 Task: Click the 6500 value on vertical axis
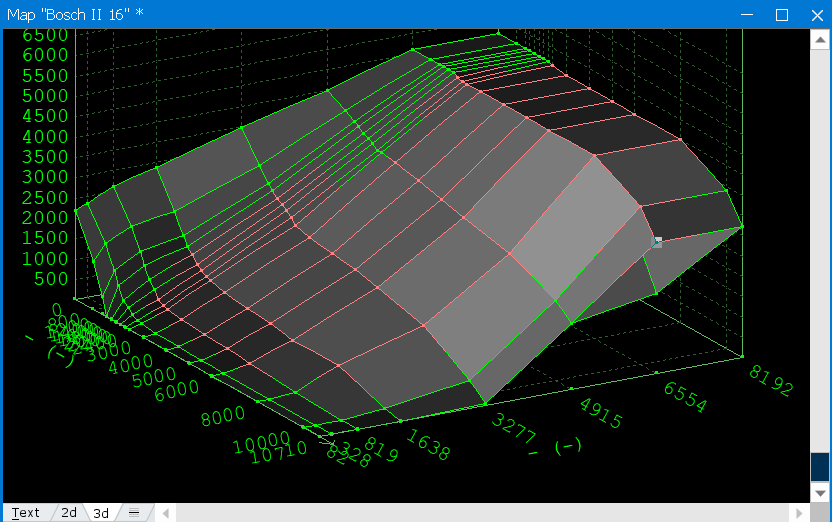coord(38,35)
